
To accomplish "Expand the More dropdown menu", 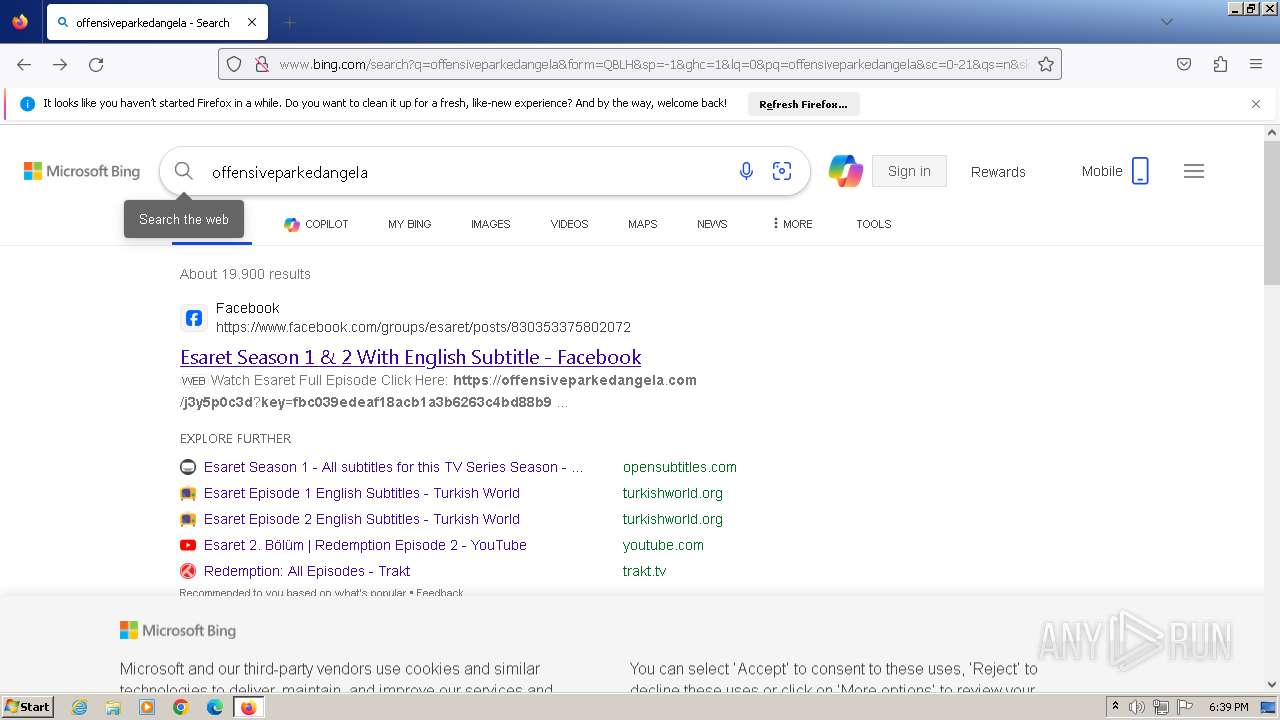I will 792,224.
